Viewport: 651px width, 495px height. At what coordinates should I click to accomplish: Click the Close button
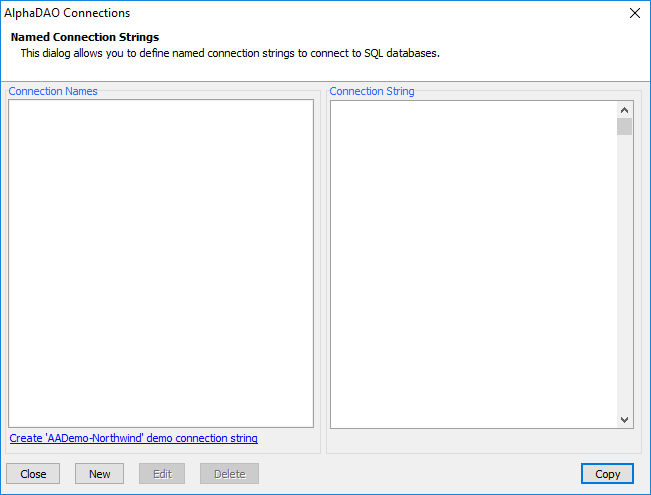(33, 473)
